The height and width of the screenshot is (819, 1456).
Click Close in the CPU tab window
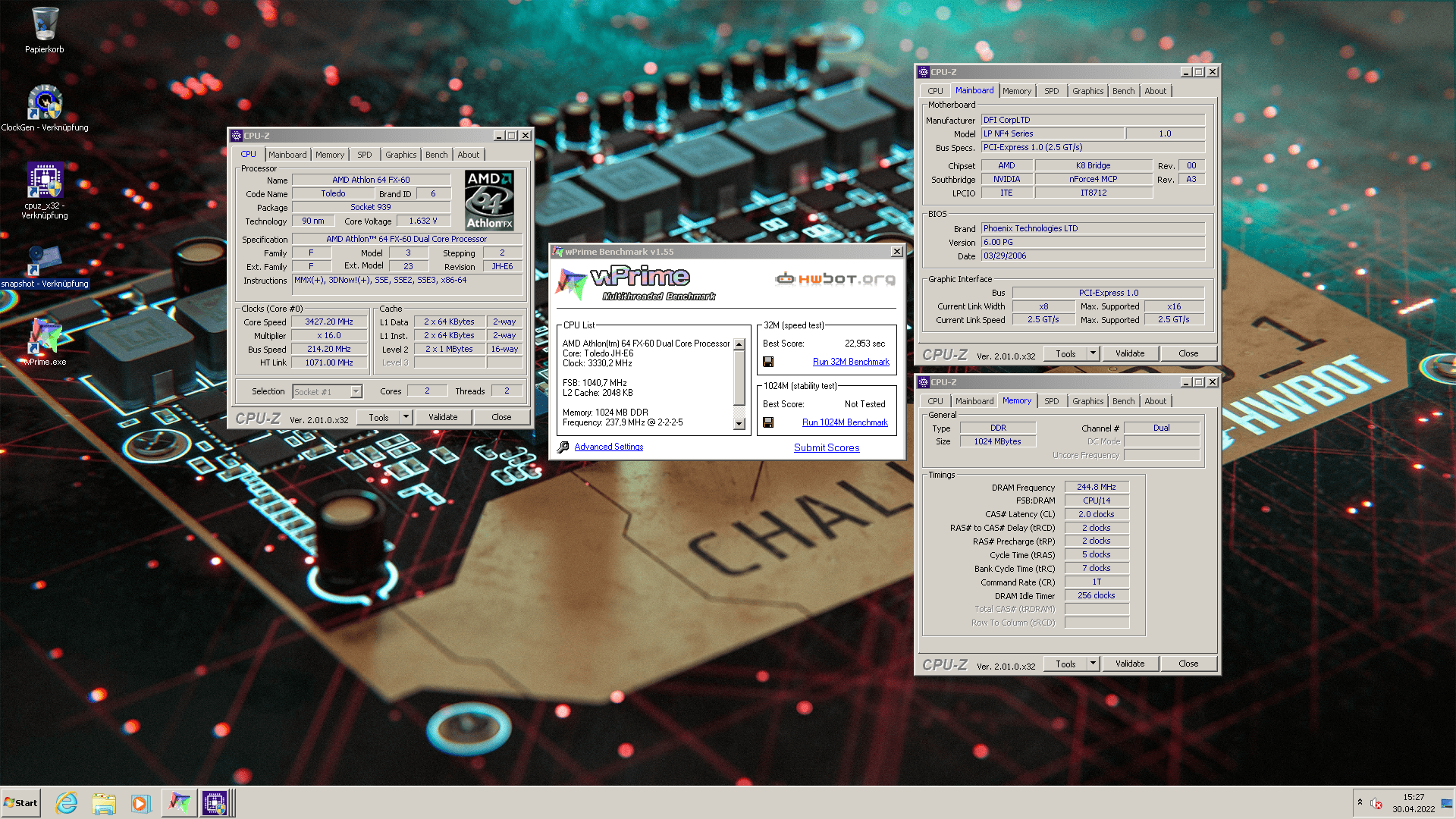[x=501, y=417]
